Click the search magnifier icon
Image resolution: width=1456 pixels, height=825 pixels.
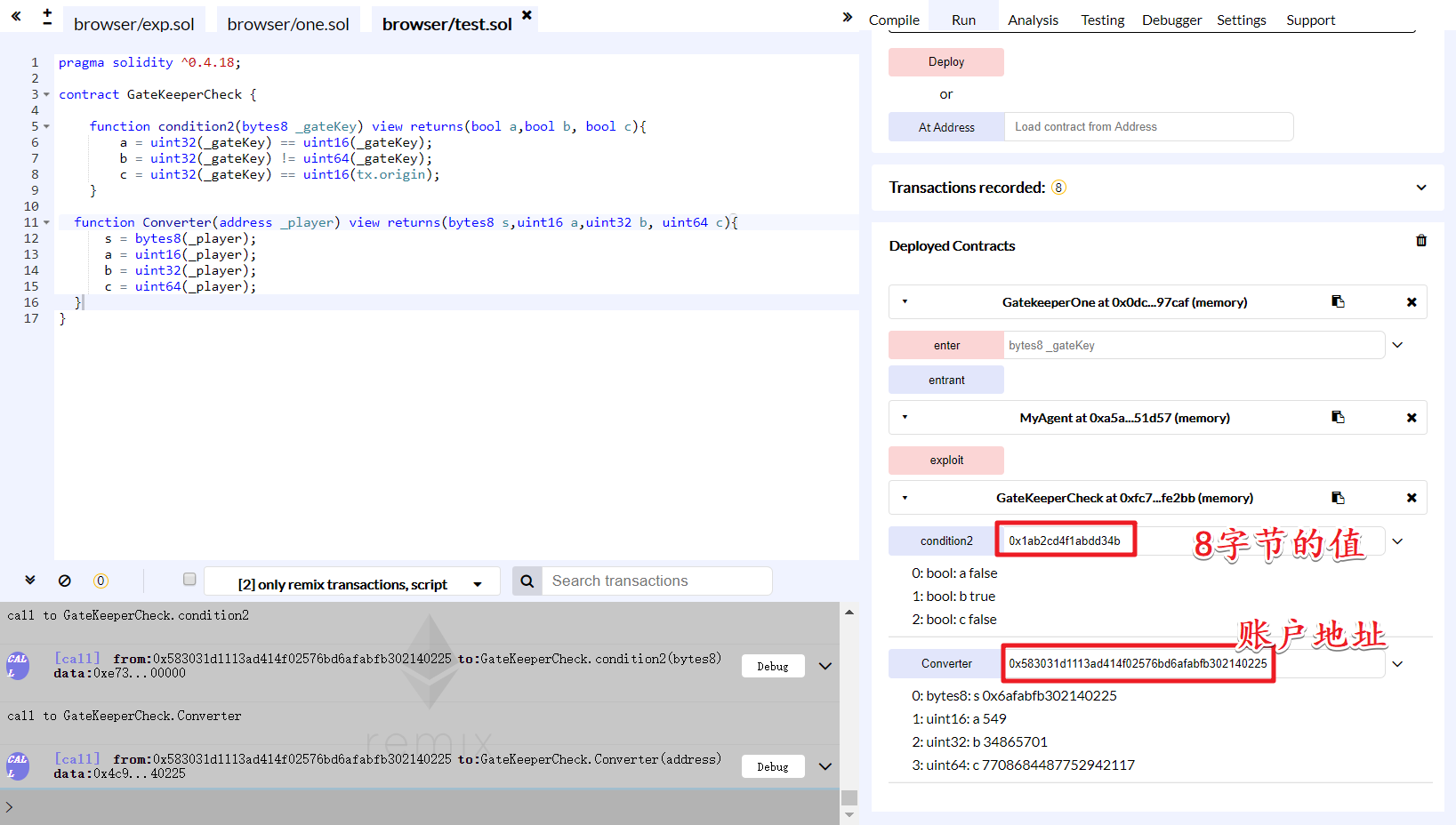[x=527, y=581]
